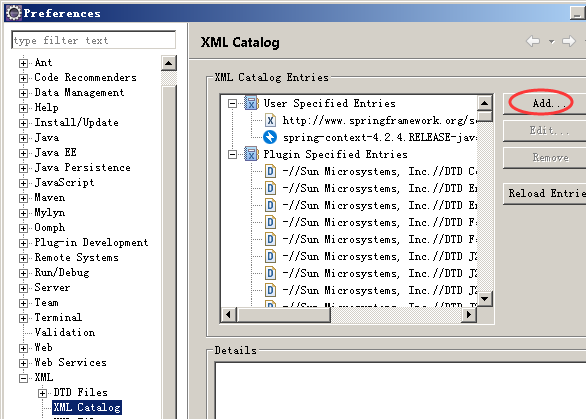Collapse the User Specified Entries node
Screen dimensions: 586x419
tap(232, 103)
